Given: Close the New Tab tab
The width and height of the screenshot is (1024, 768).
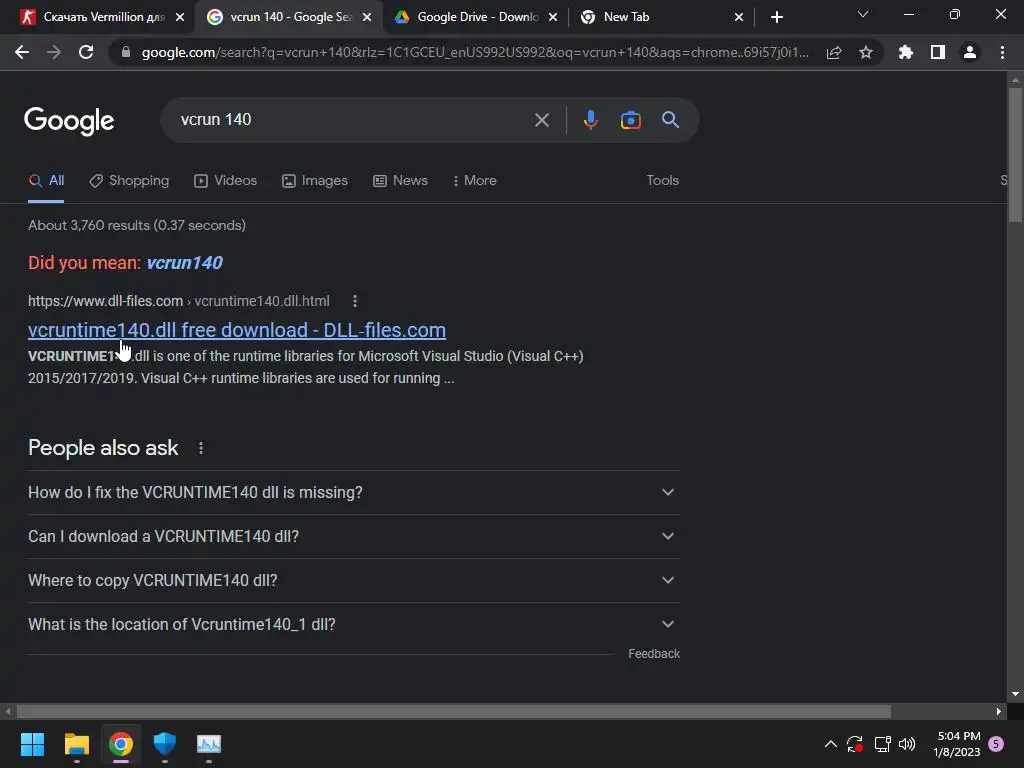Looking at the screenshot, I should pos(739,18).
